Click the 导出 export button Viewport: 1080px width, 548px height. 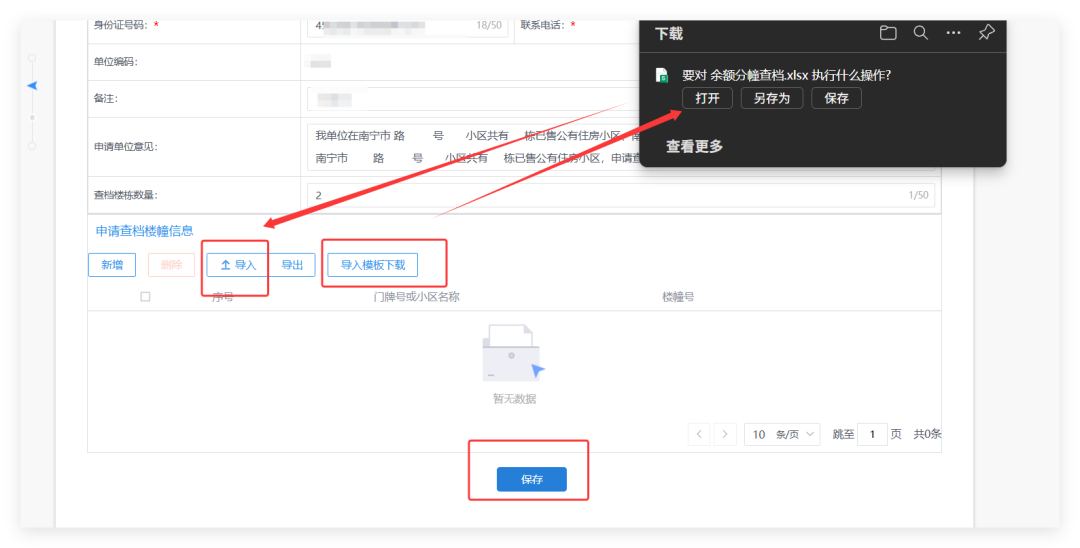pyautogui.click(x=292, y=265)
